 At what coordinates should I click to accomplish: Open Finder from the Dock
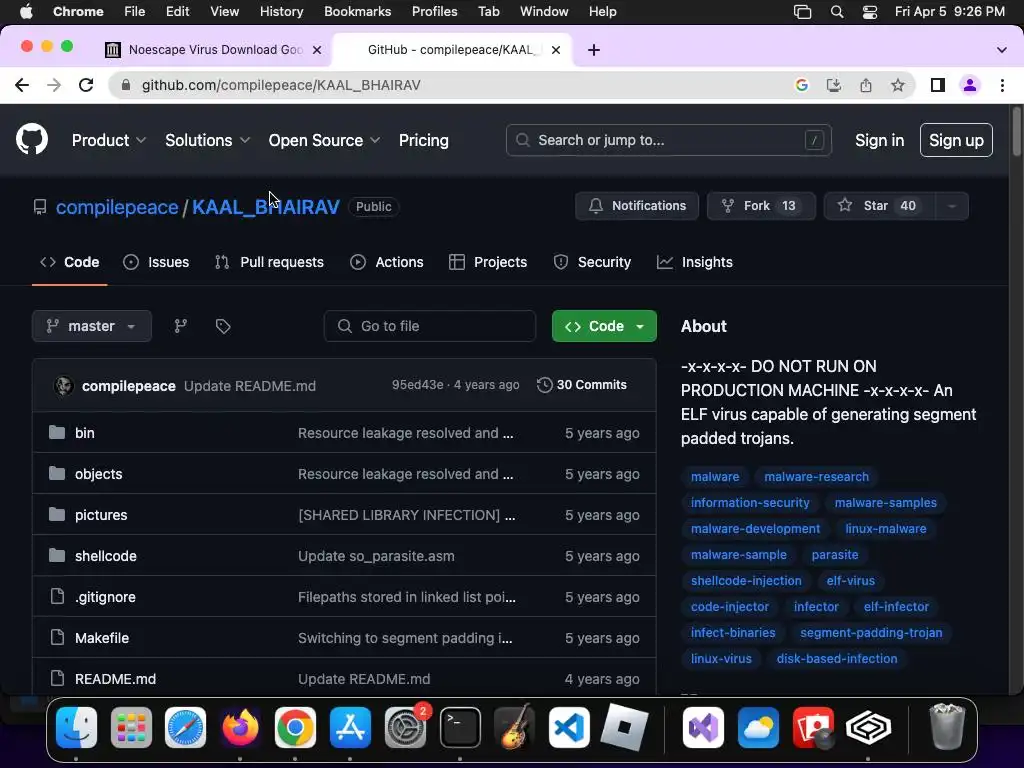[76, 727]
